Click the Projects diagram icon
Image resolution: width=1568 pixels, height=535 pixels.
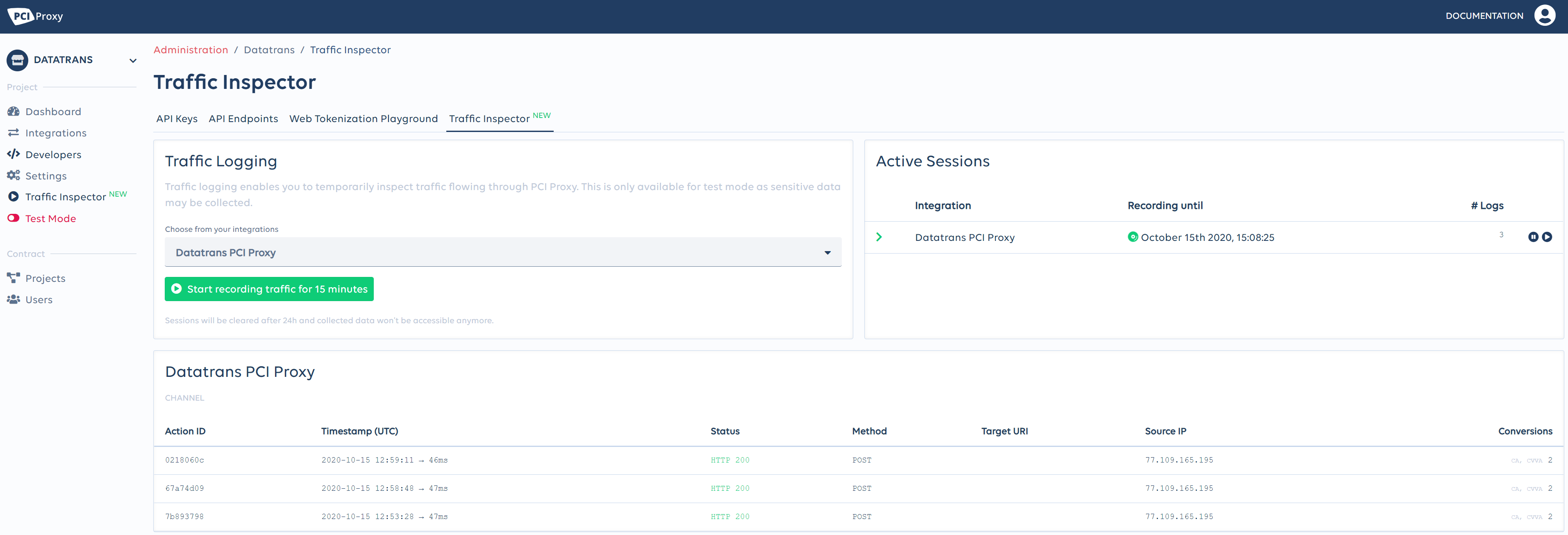tap(14, 278)
